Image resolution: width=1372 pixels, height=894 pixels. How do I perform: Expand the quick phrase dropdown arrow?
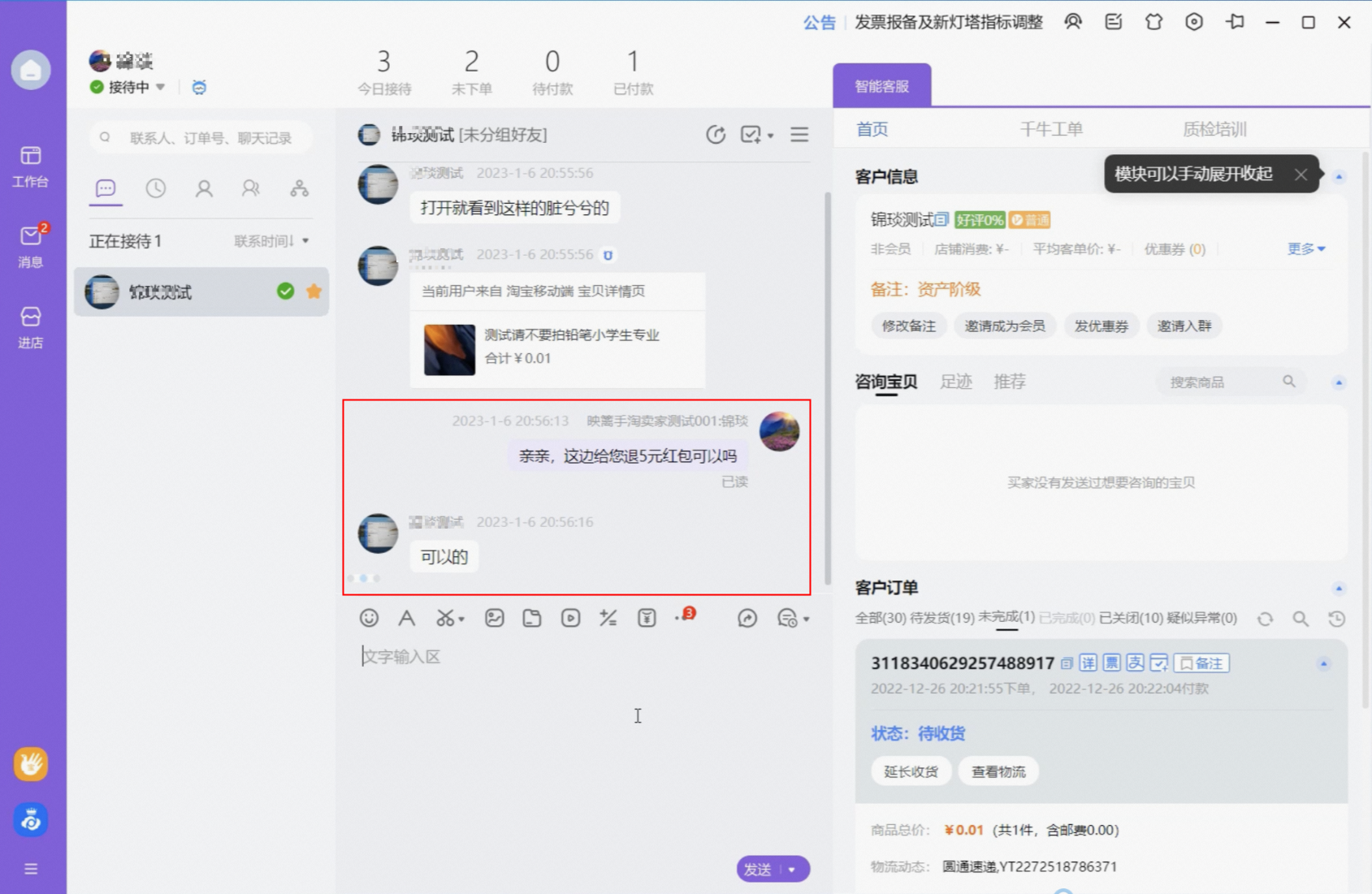806,620
